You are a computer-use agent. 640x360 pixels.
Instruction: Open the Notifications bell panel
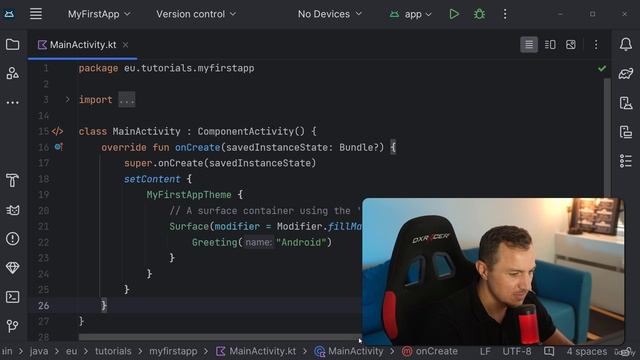[626, 44]
